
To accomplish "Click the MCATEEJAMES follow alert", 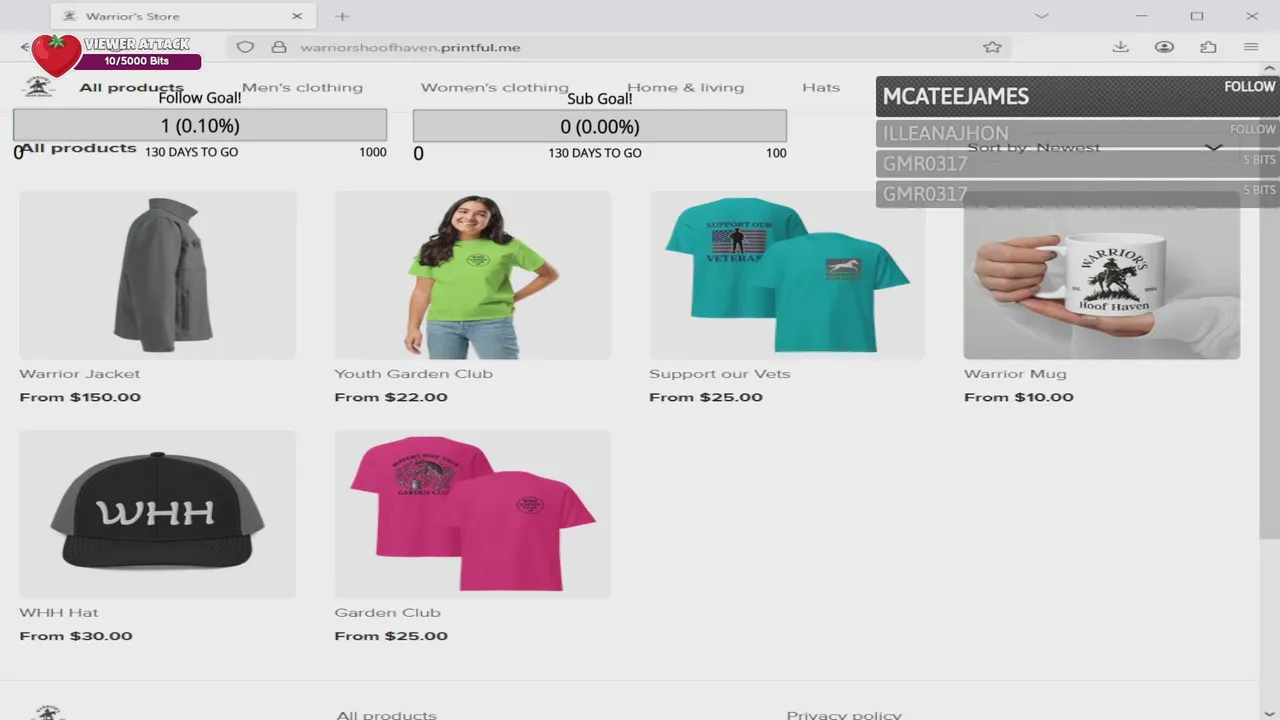I will (x=1078, y=96).
